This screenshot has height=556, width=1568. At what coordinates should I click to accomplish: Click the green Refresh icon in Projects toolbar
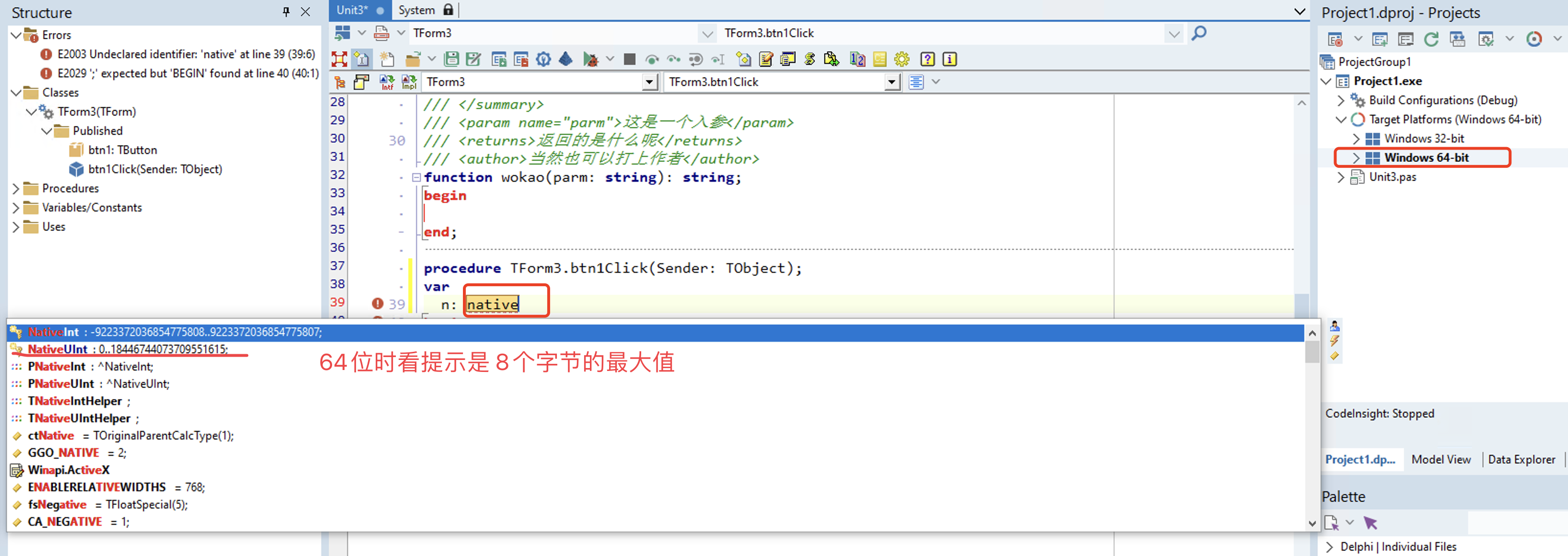pyautogui.click(x=1430, y=40)
